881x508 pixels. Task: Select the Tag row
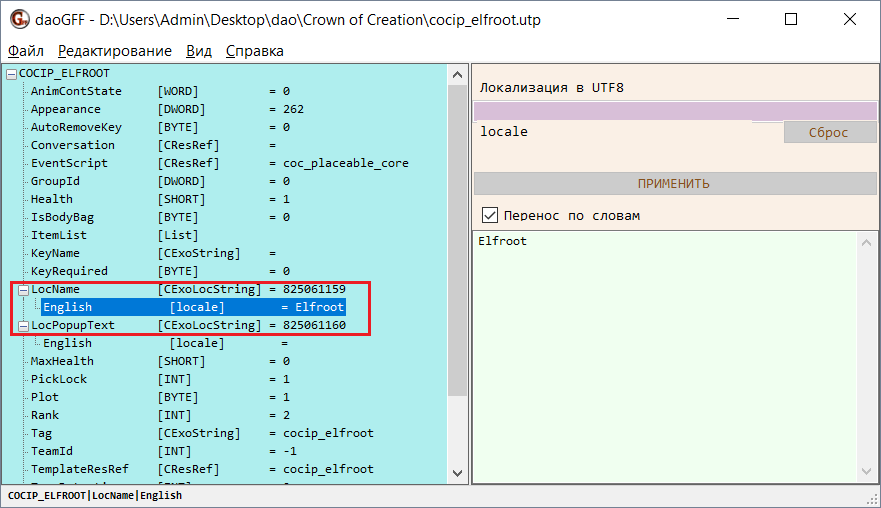pyautogui.click(x=202, y=433)
